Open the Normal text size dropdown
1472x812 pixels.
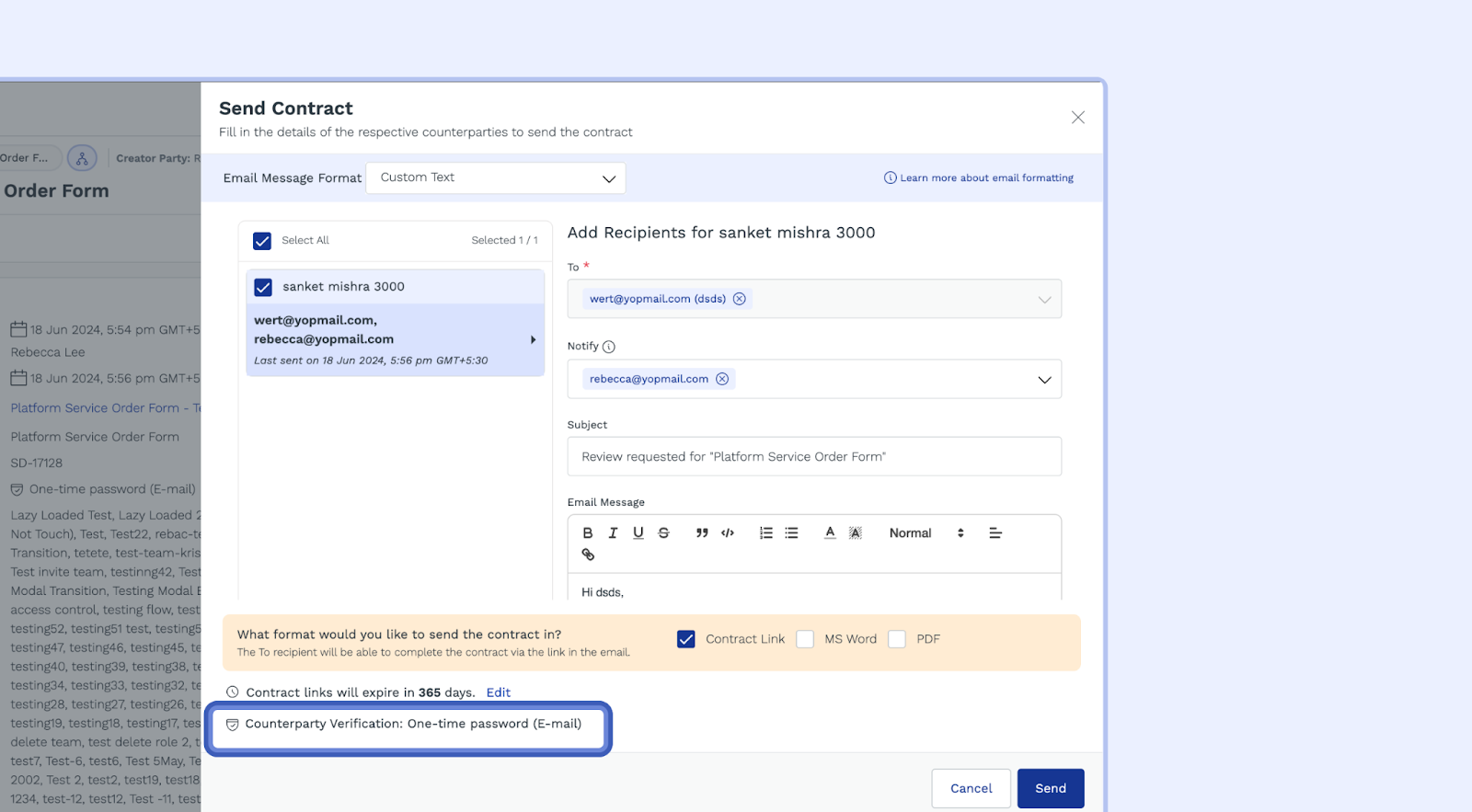[926, 533]
